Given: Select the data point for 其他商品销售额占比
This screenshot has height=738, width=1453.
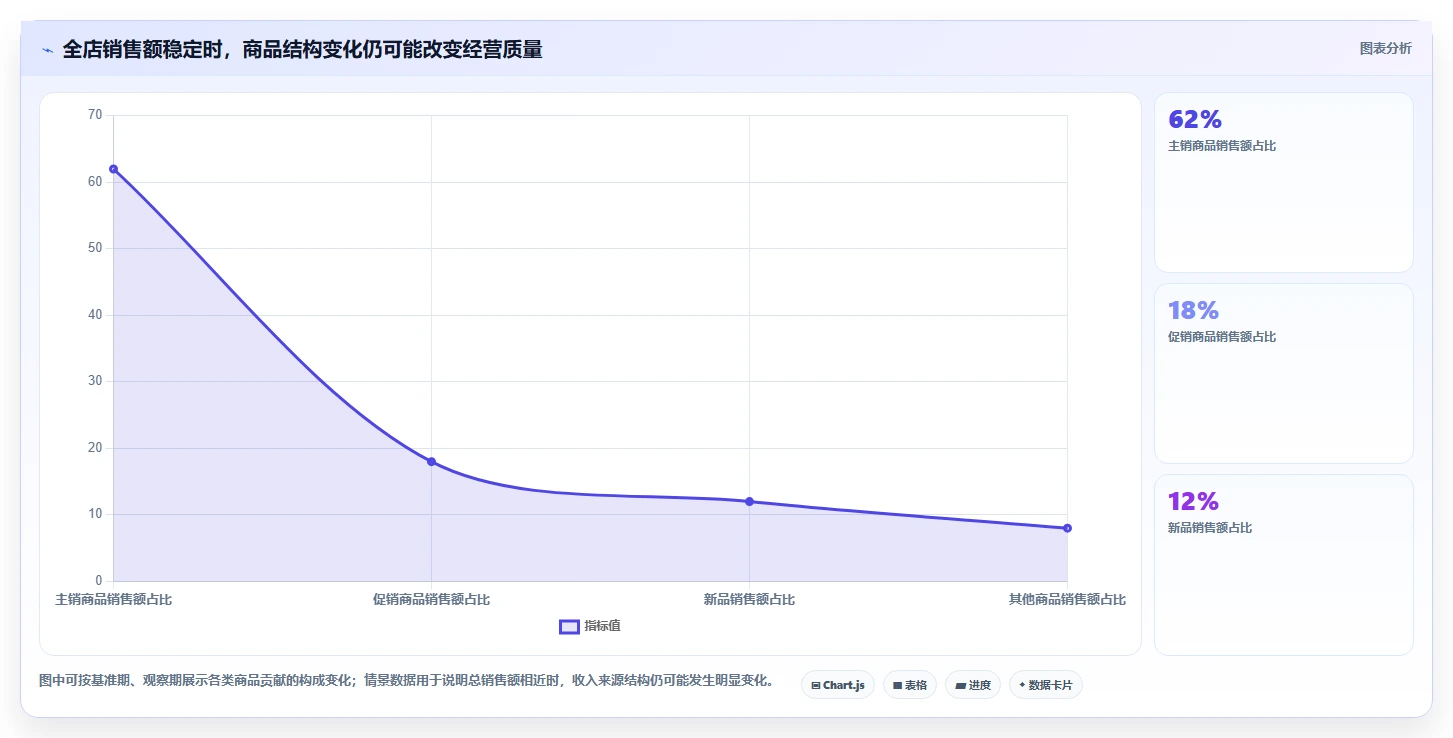Looking at the screenshot, I should click(1067, 528).
